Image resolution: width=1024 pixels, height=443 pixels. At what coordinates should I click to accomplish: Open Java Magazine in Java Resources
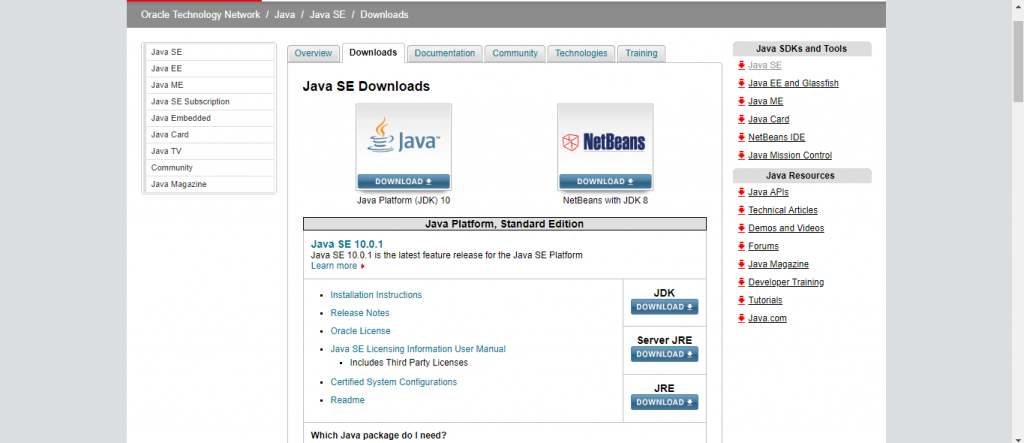coord(778,265)
